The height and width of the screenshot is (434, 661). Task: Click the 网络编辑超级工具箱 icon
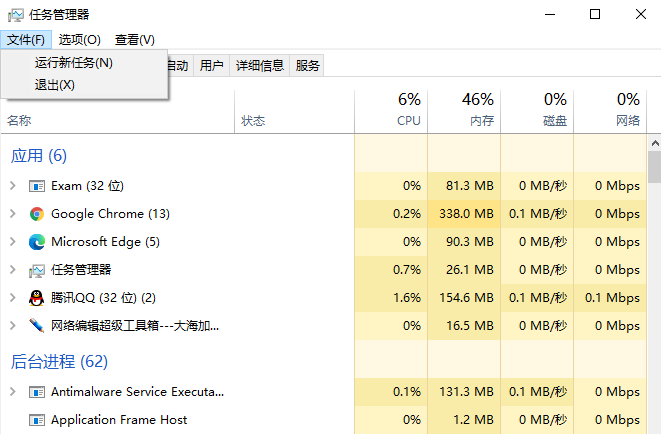click(37, 326)
